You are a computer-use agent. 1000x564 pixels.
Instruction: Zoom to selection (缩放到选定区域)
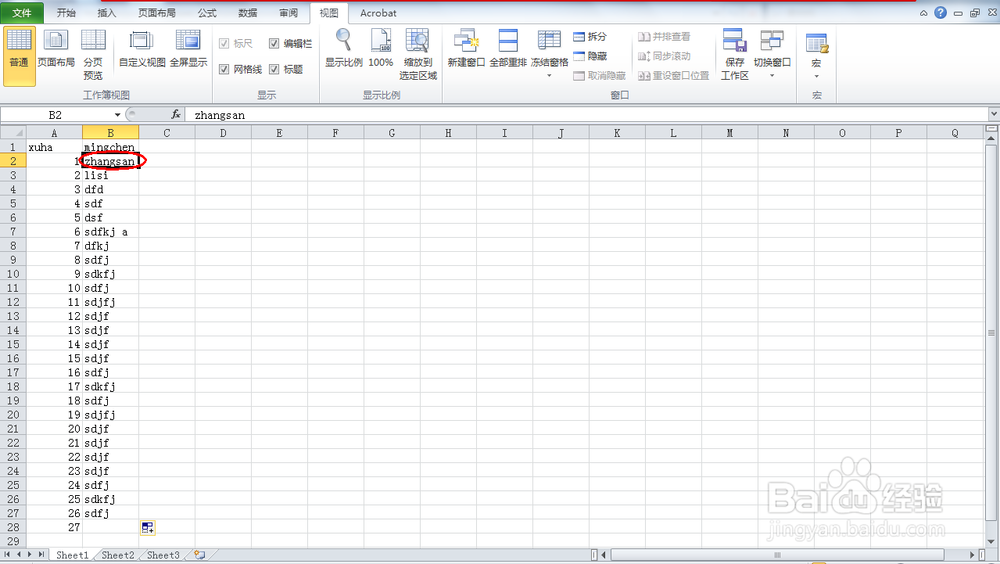pyautogui.click(x=418, y=55)
